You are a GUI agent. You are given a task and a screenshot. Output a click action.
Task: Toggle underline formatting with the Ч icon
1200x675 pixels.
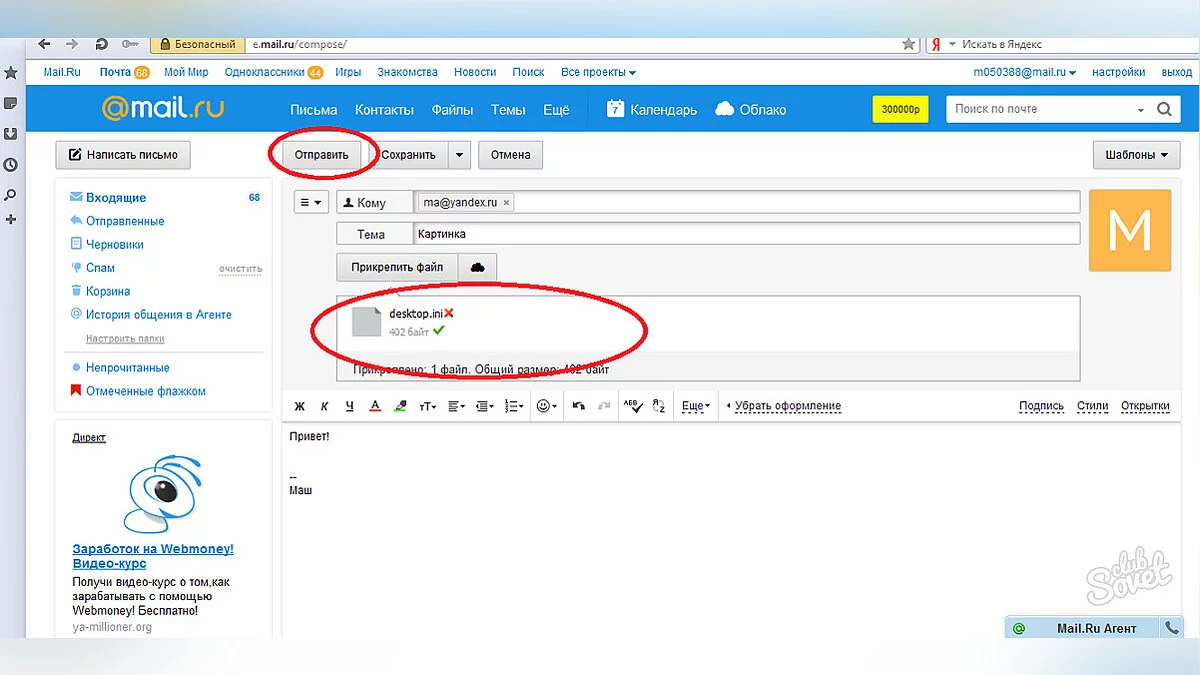[349, 406]
